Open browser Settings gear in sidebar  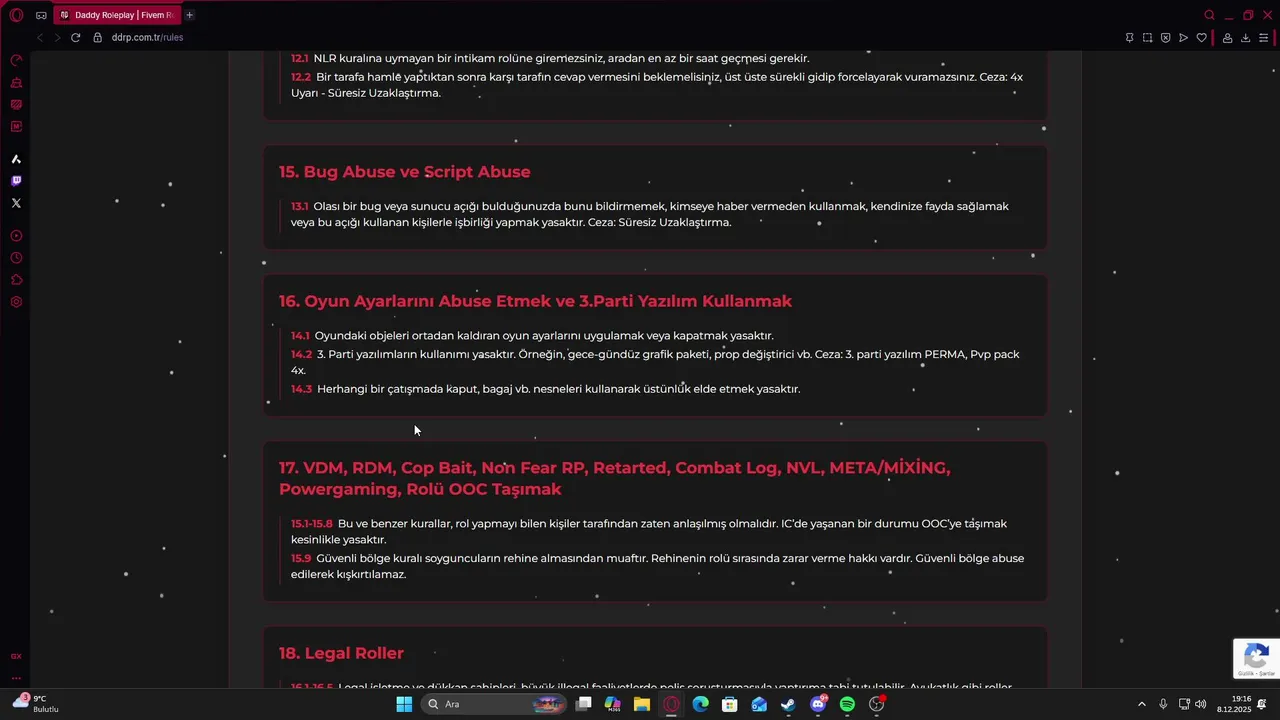click(x=16, y=302)
